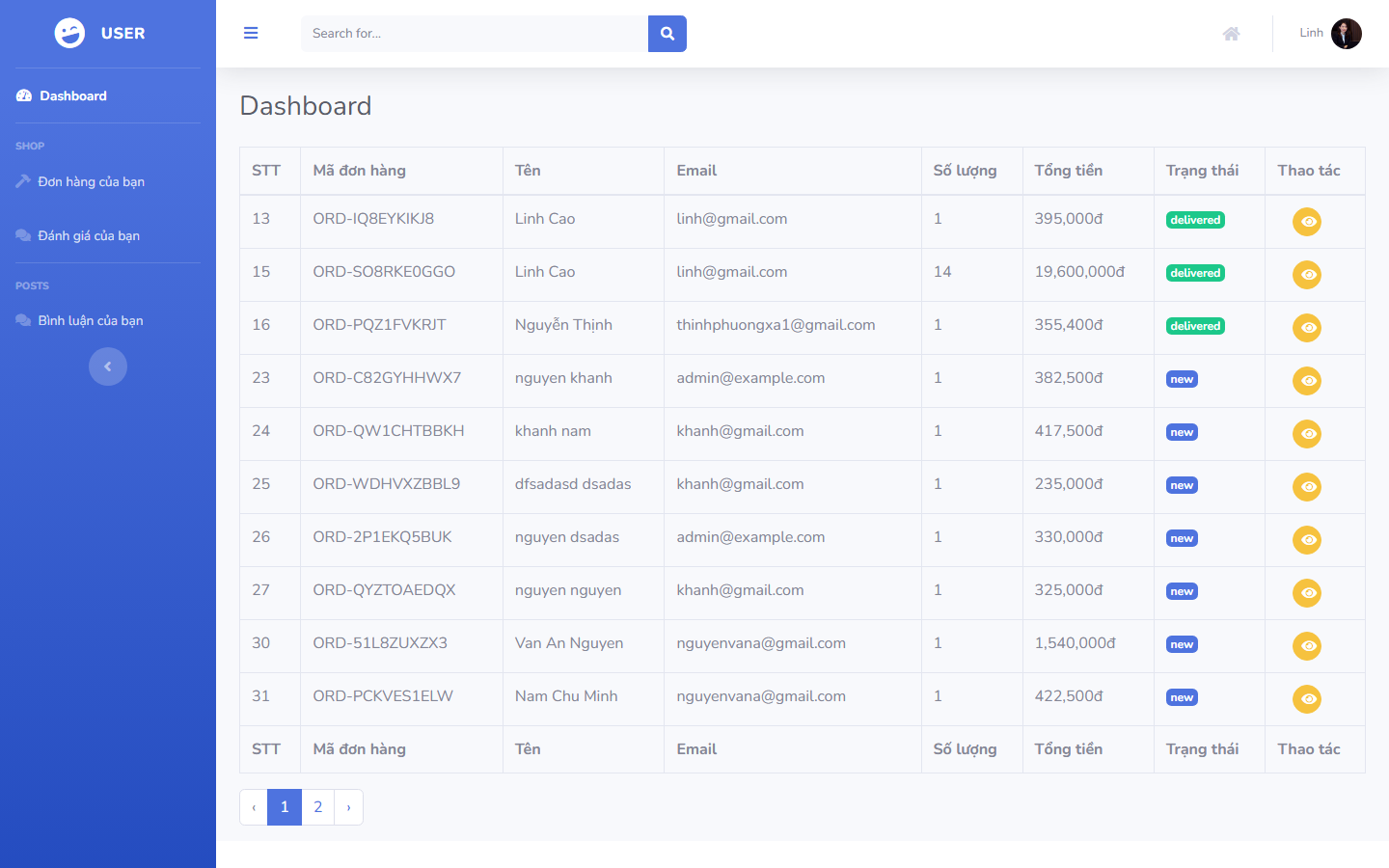The image size is (1389, 868).
Task: Click the next page arrow
Action: point(349,807)
